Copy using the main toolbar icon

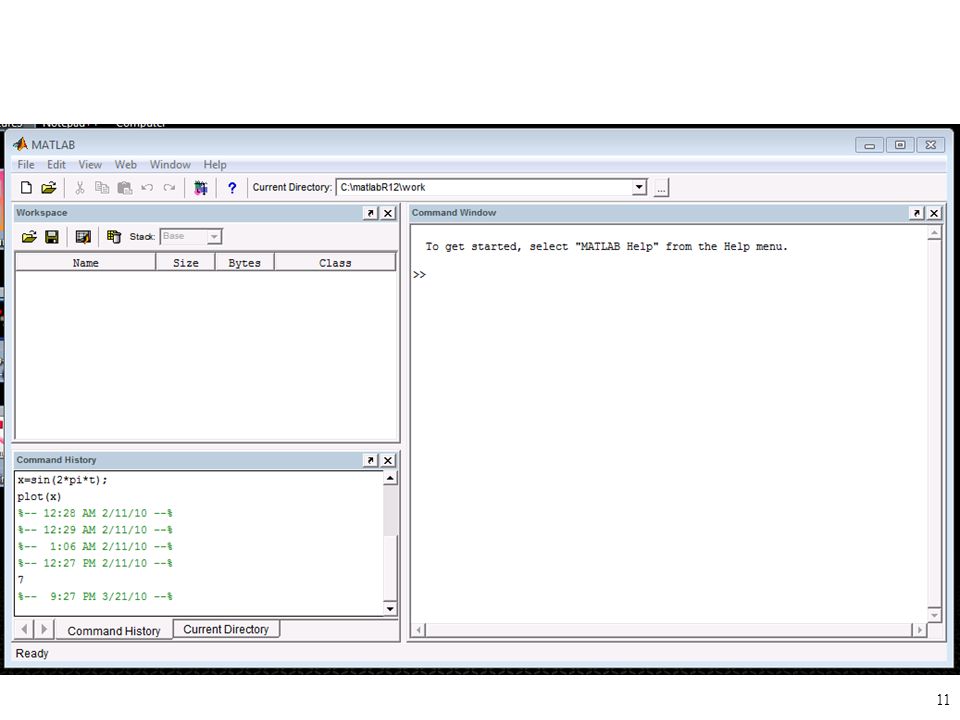tap(102, 187)
